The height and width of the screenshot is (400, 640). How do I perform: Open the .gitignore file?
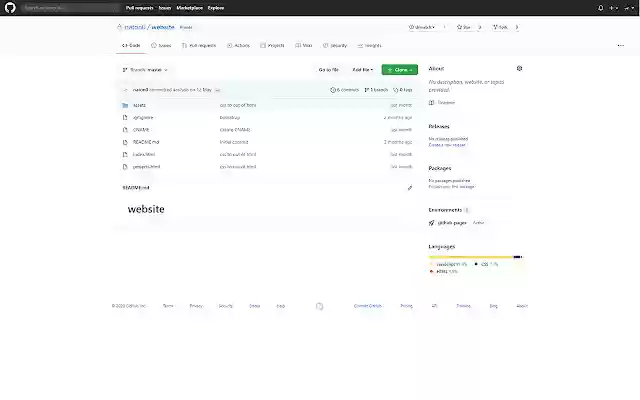coord(143,118)
